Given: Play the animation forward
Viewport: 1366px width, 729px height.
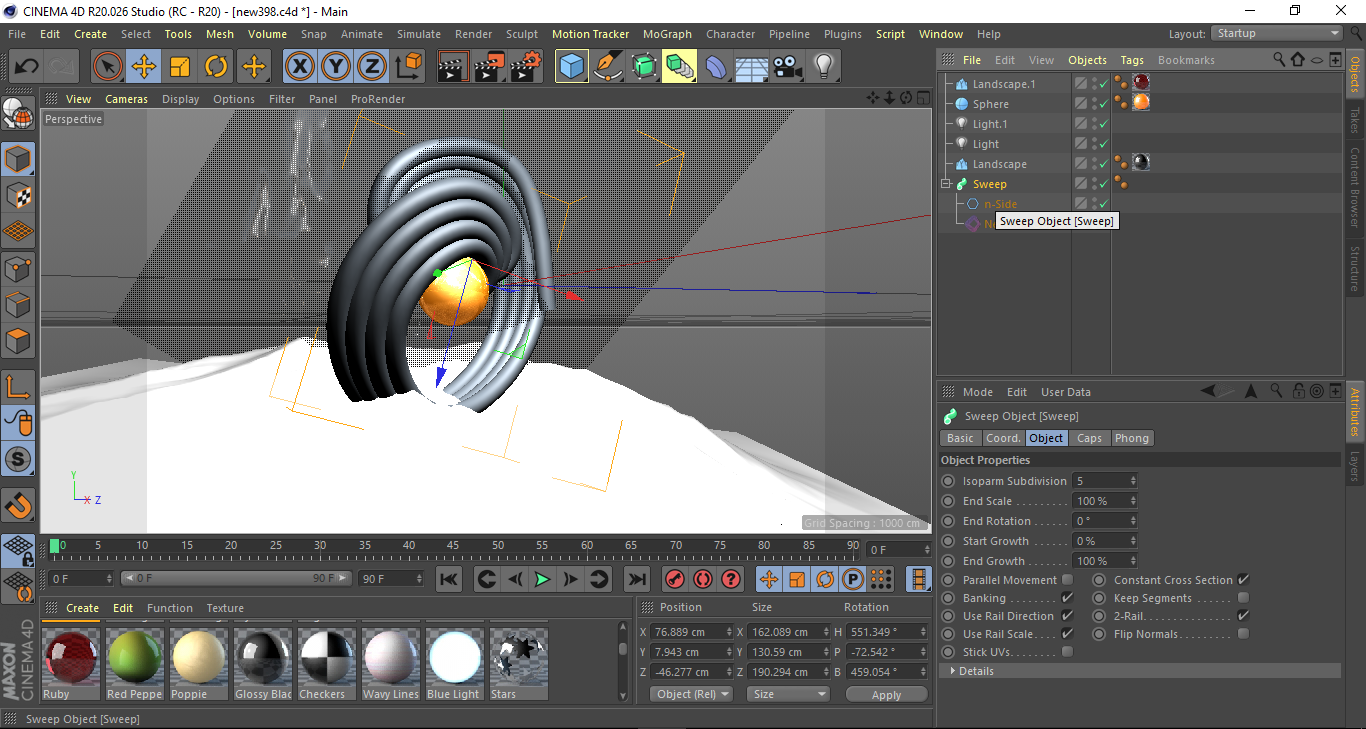Looking at the screenshot, I should pyautogui.click(x=542, y=579).
